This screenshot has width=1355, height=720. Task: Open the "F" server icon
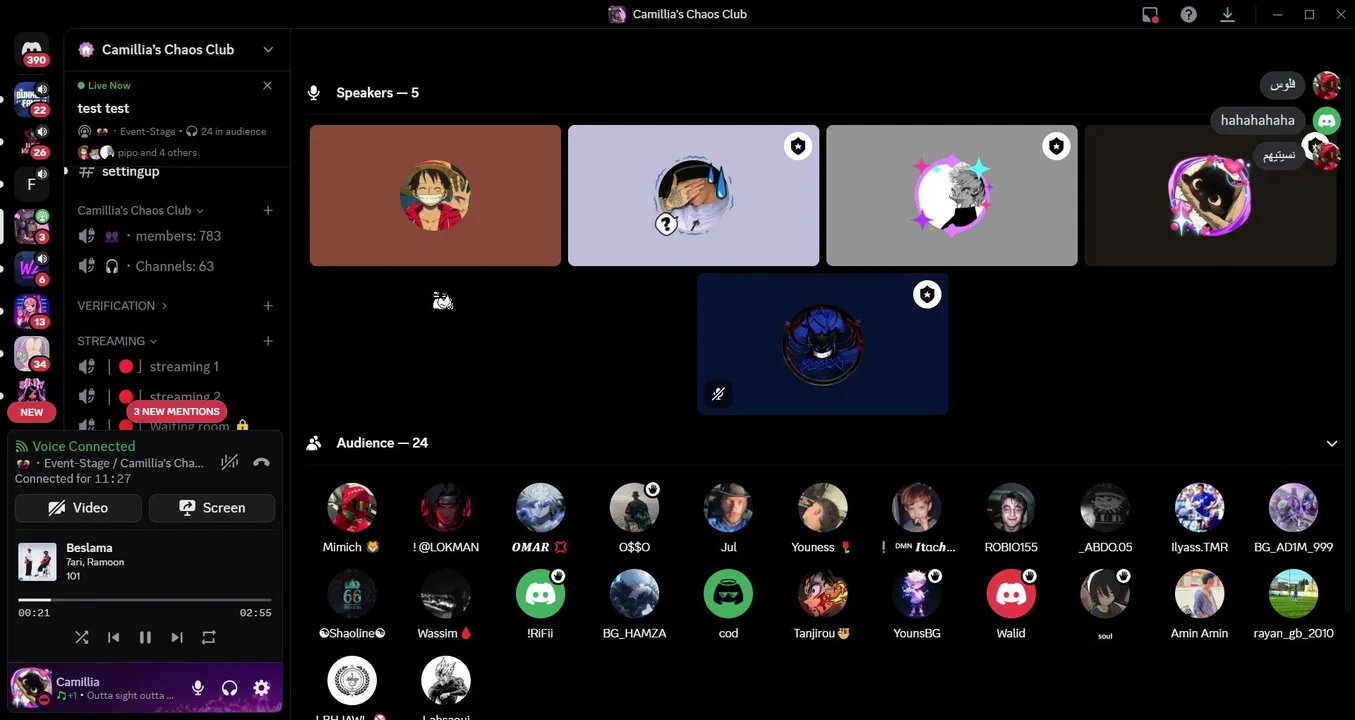click(x=31, y=184)
